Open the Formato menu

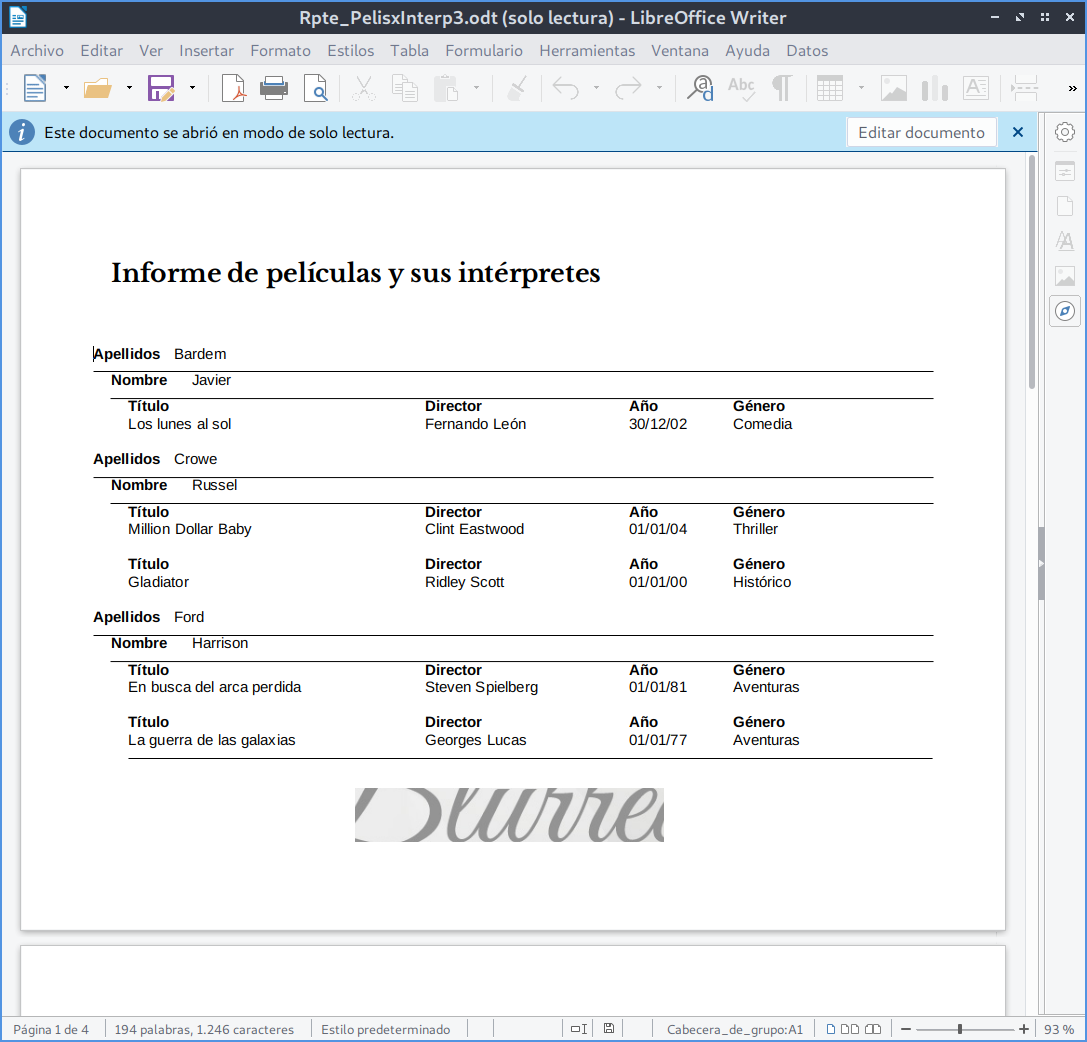pos(280,50)
